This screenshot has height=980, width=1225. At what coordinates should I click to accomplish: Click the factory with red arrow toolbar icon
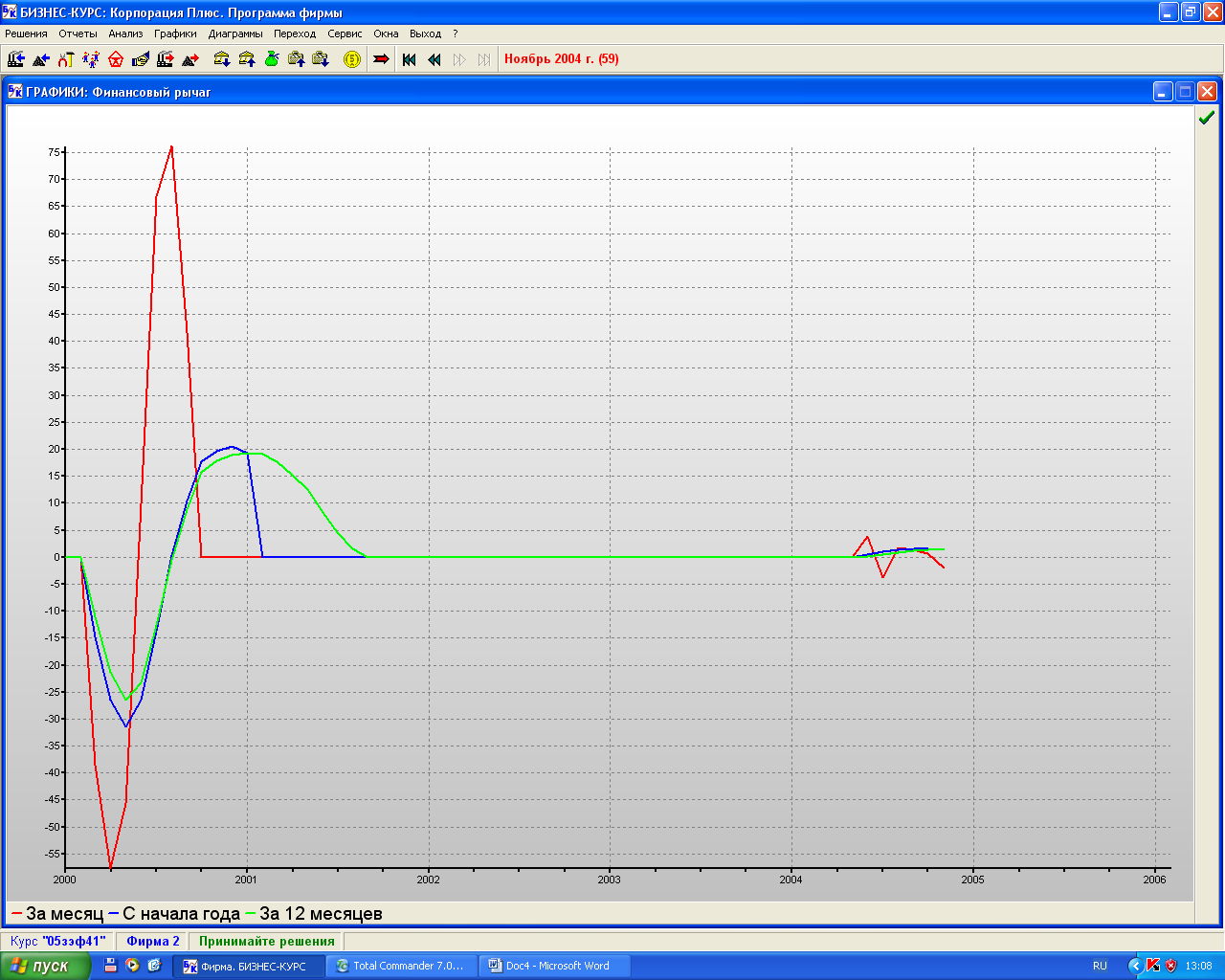165,59
